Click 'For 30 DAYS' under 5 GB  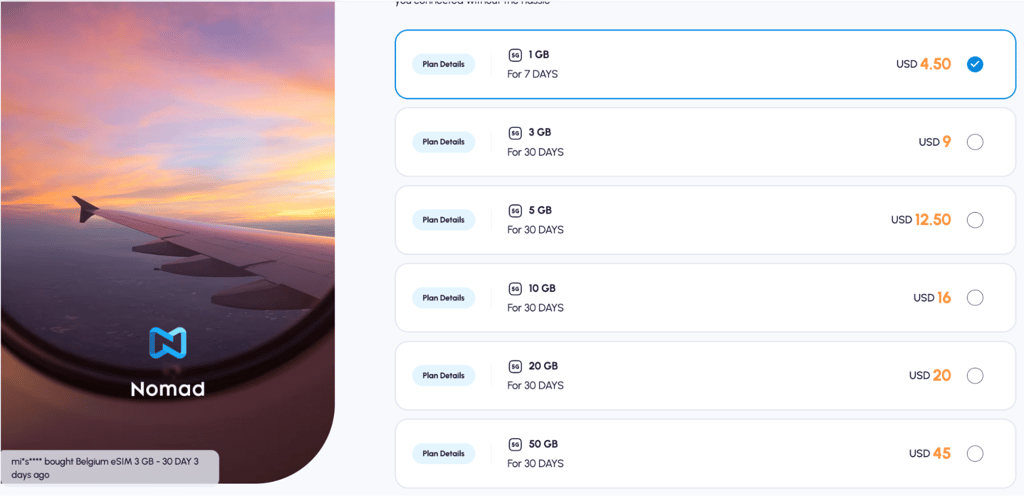pos(535,230)
